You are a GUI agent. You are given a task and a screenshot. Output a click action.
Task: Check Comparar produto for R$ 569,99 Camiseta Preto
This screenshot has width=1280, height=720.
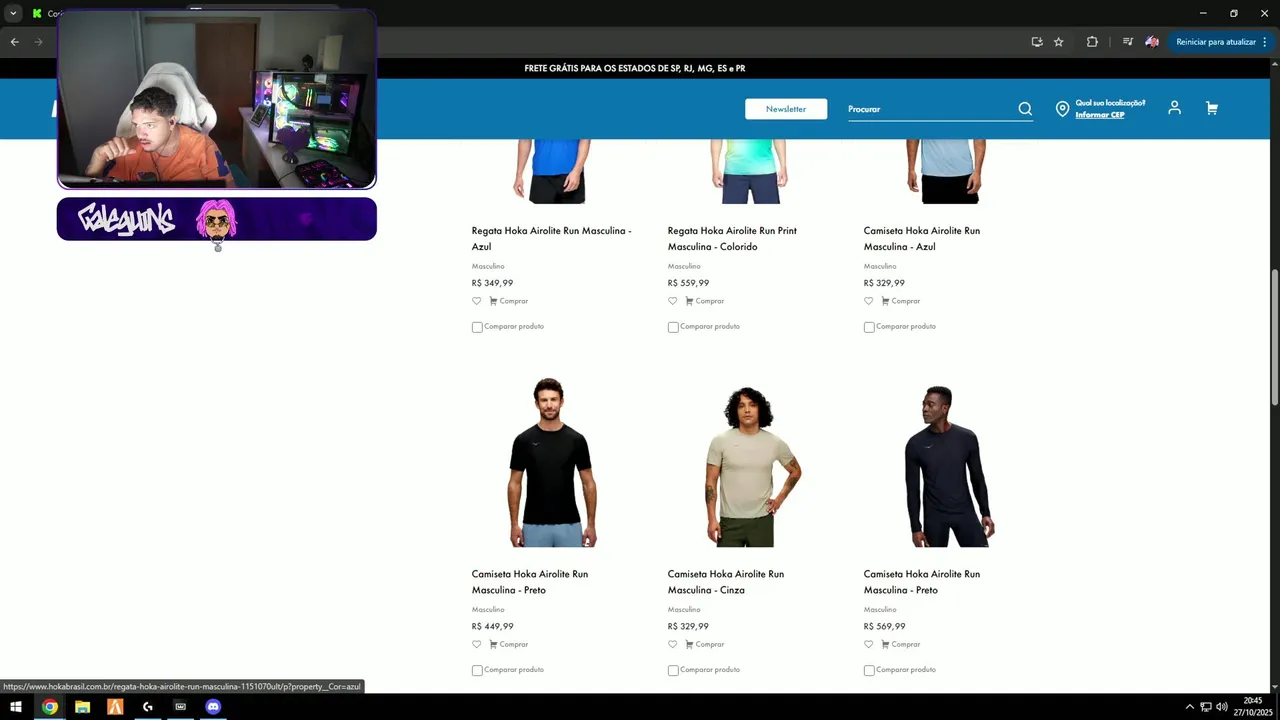pyautogui.click(x=869, y=670)
